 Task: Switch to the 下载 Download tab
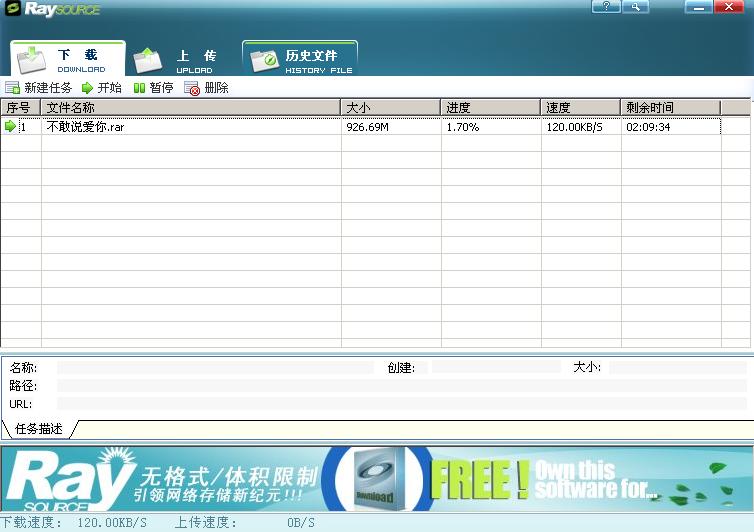[68, 60]
